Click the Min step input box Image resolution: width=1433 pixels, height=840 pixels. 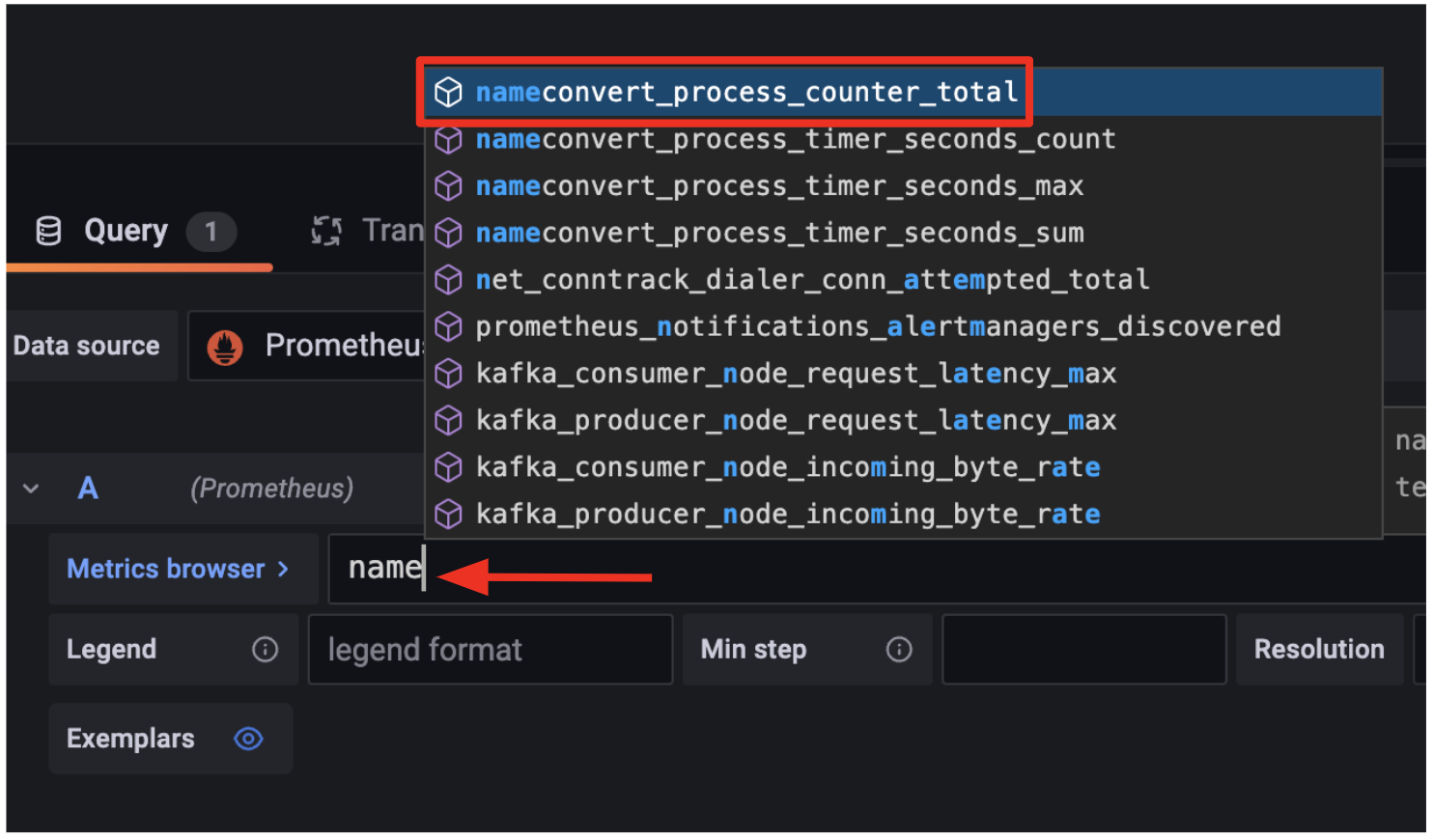1082,650
